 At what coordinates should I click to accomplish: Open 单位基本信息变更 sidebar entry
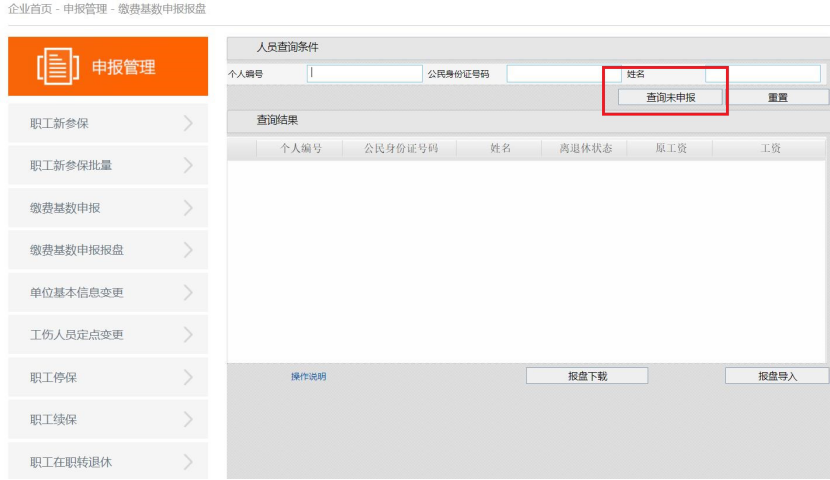[77, 293]
